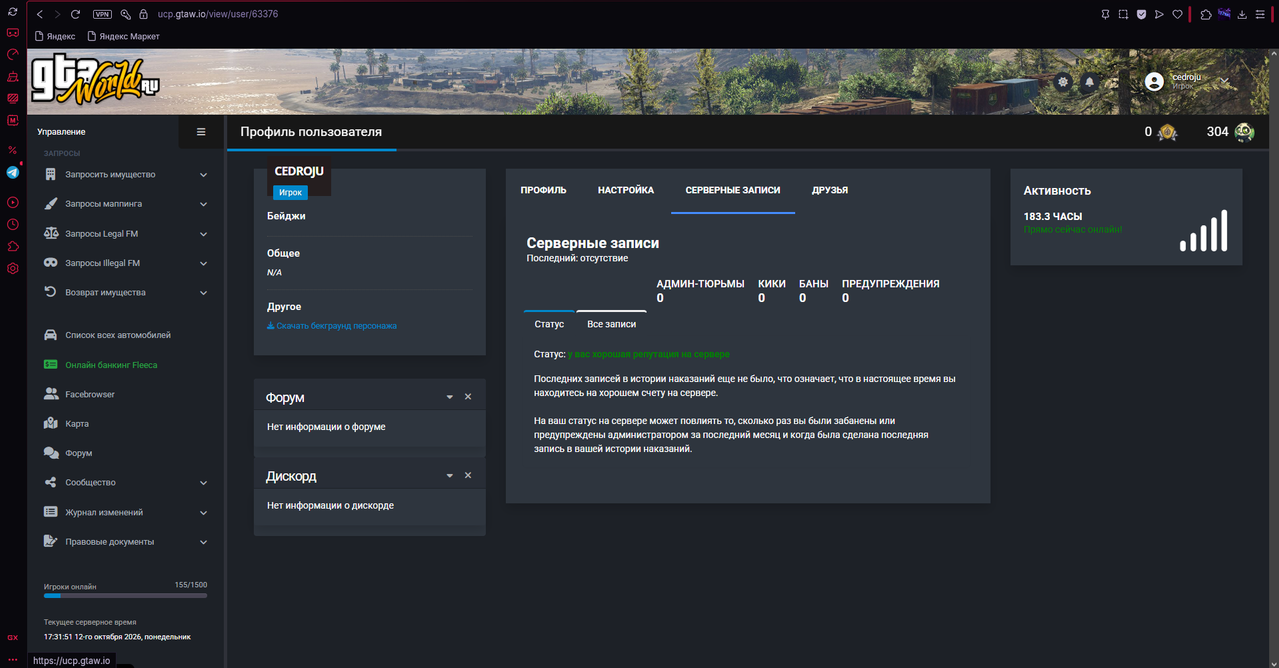Toggle the hamburger menu next to Управление
This screenshot has height=668, width=1279.
coord(201,132)
